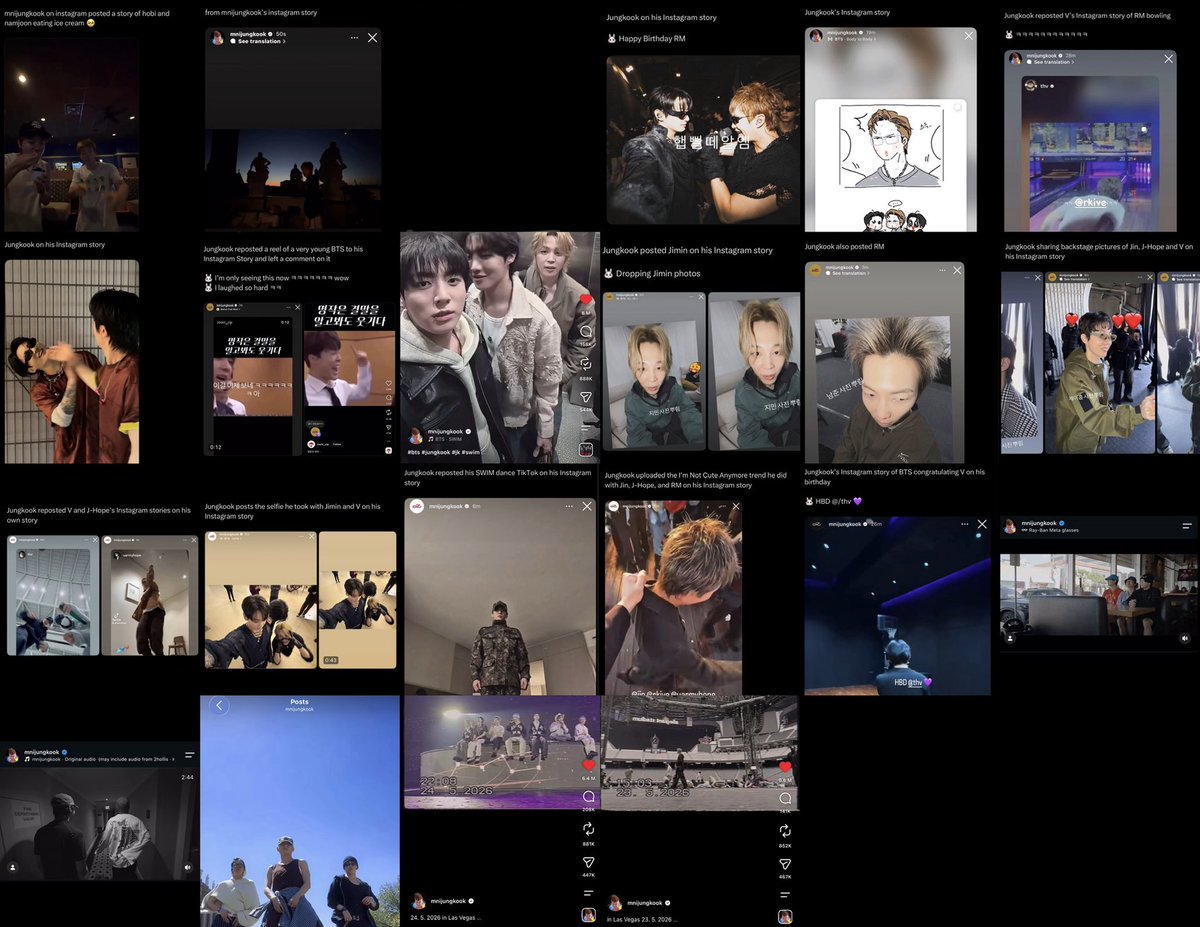Close the sunset silhouette story

(x=372, y=37)
